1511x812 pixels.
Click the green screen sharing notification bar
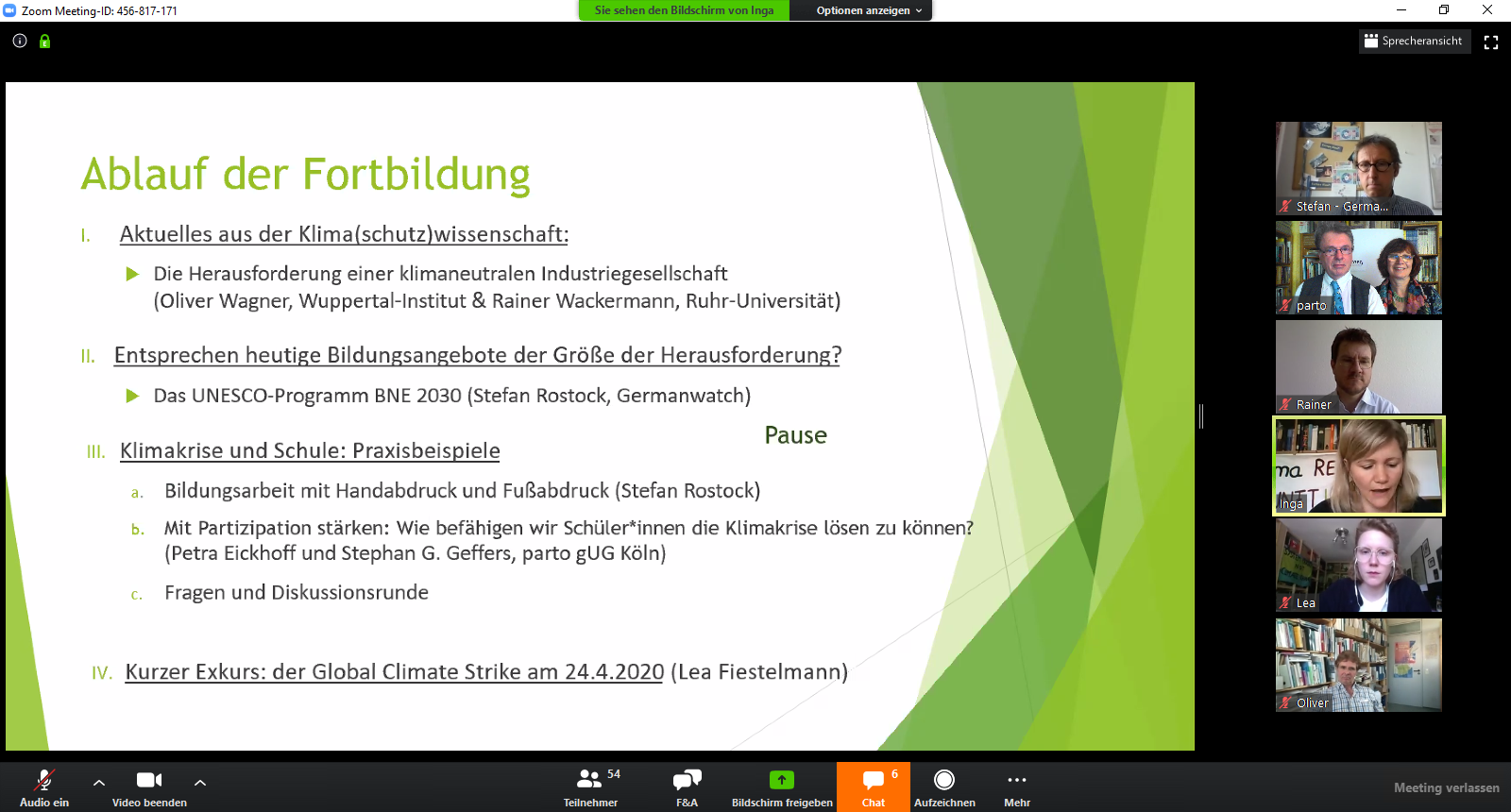tap(684, 10)
